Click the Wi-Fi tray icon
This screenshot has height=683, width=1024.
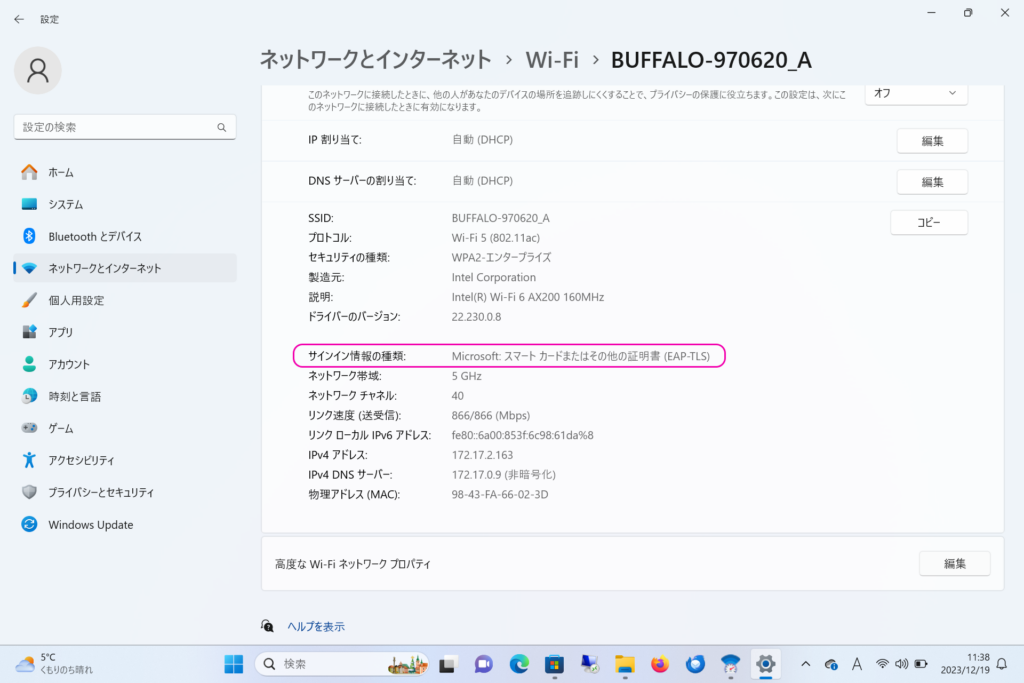point(882,664)
